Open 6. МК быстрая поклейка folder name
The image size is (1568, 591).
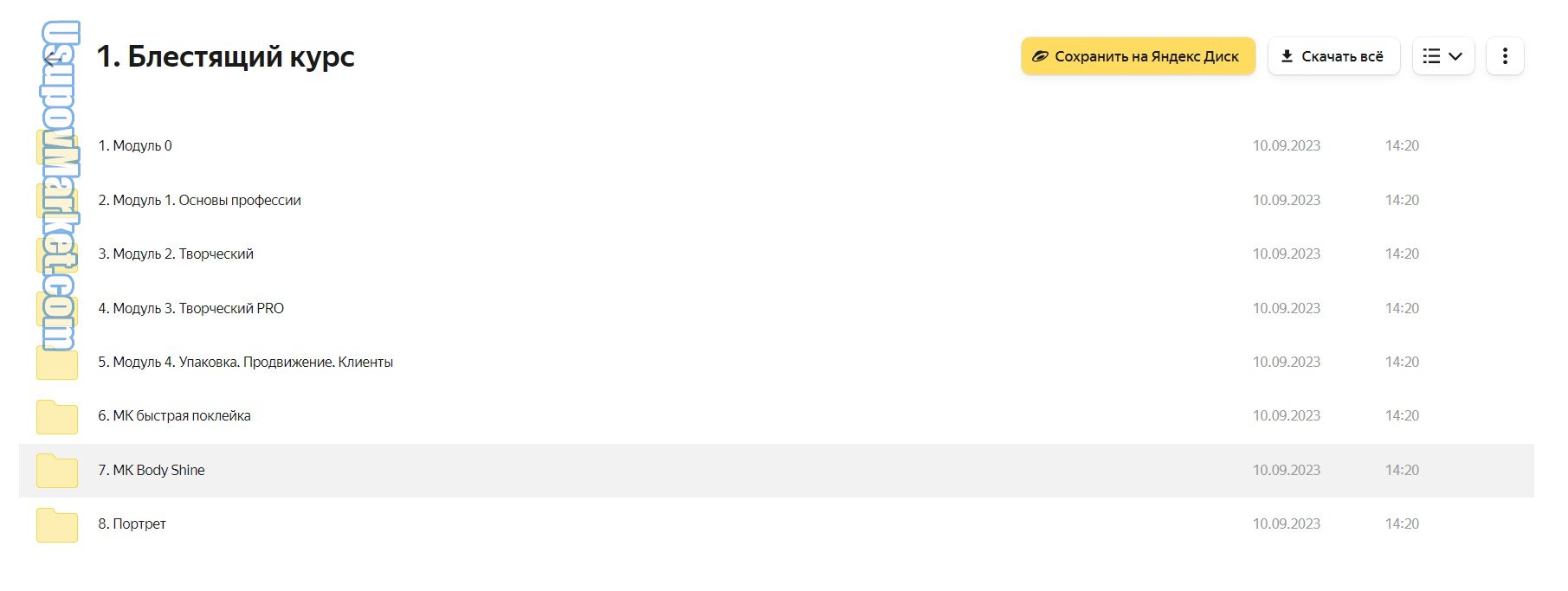(174, 415)
